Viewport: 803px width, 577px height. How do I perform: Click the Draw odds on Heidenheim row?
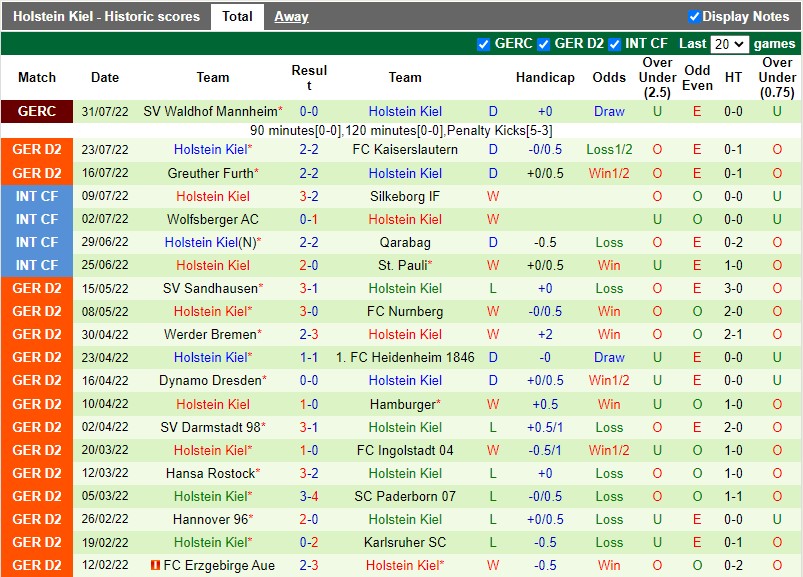[609, 357]
